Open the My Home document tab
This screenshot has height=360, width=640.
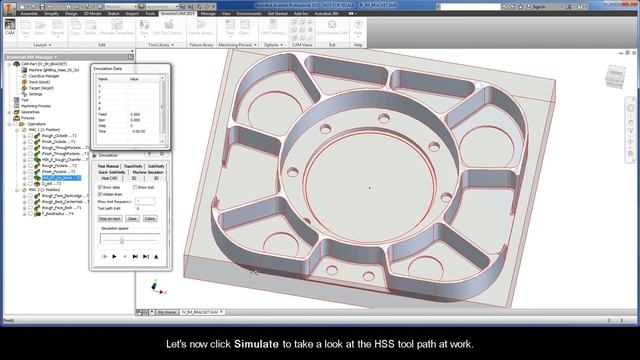(167, 312)
